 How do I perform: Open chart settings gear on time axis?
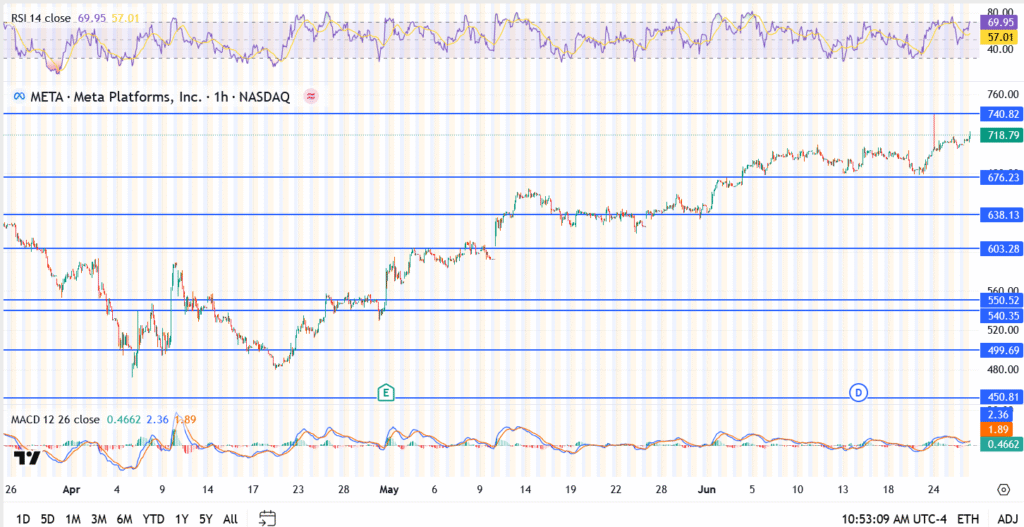point(1003,489)
